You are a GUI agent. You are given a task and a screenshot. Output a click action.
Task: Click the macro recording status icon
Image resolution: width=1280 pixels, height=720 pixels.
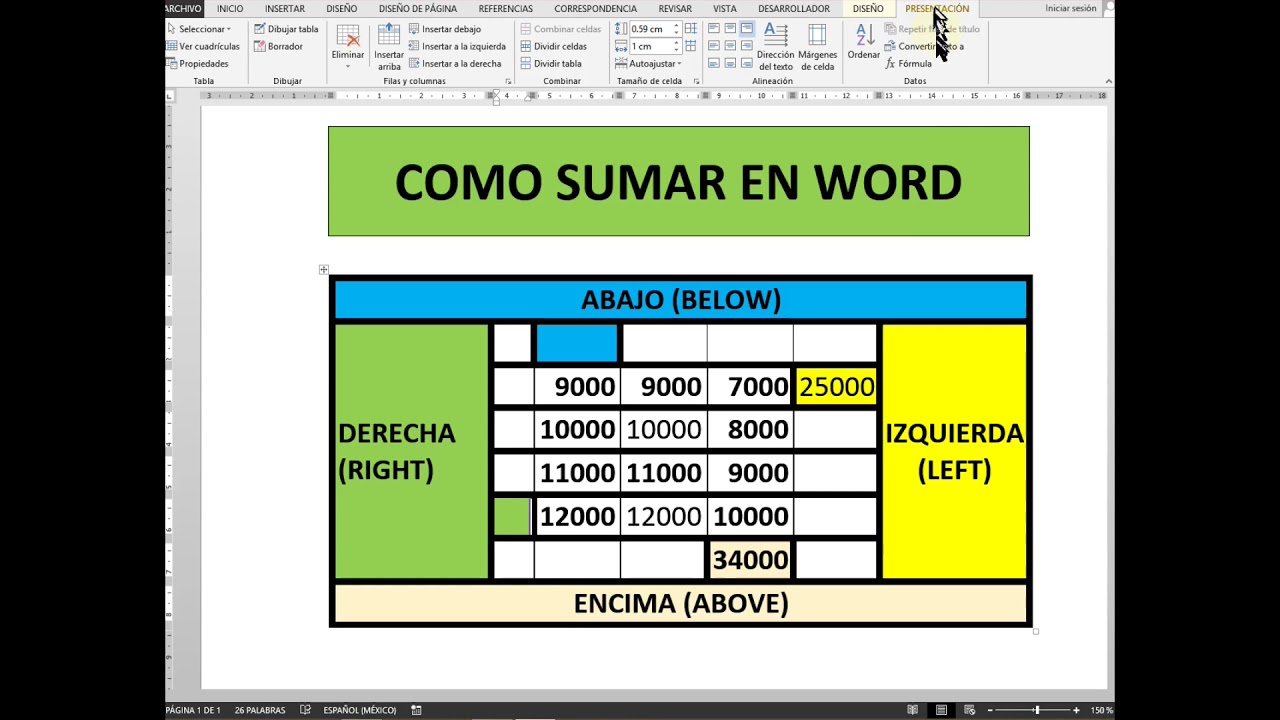pos(416,710)
